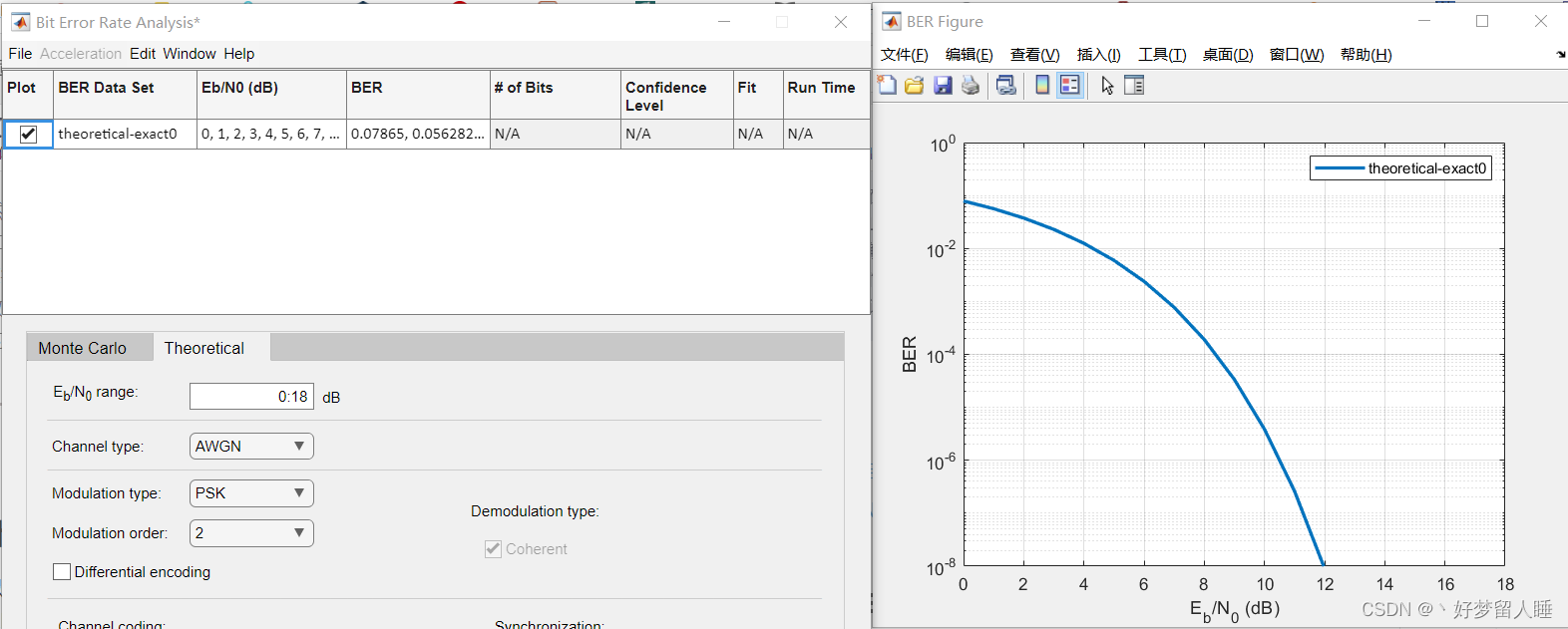Screen dimensions: 1568x629
Task: Close the Bit Error Rate Analysis window
Action: 841,22
